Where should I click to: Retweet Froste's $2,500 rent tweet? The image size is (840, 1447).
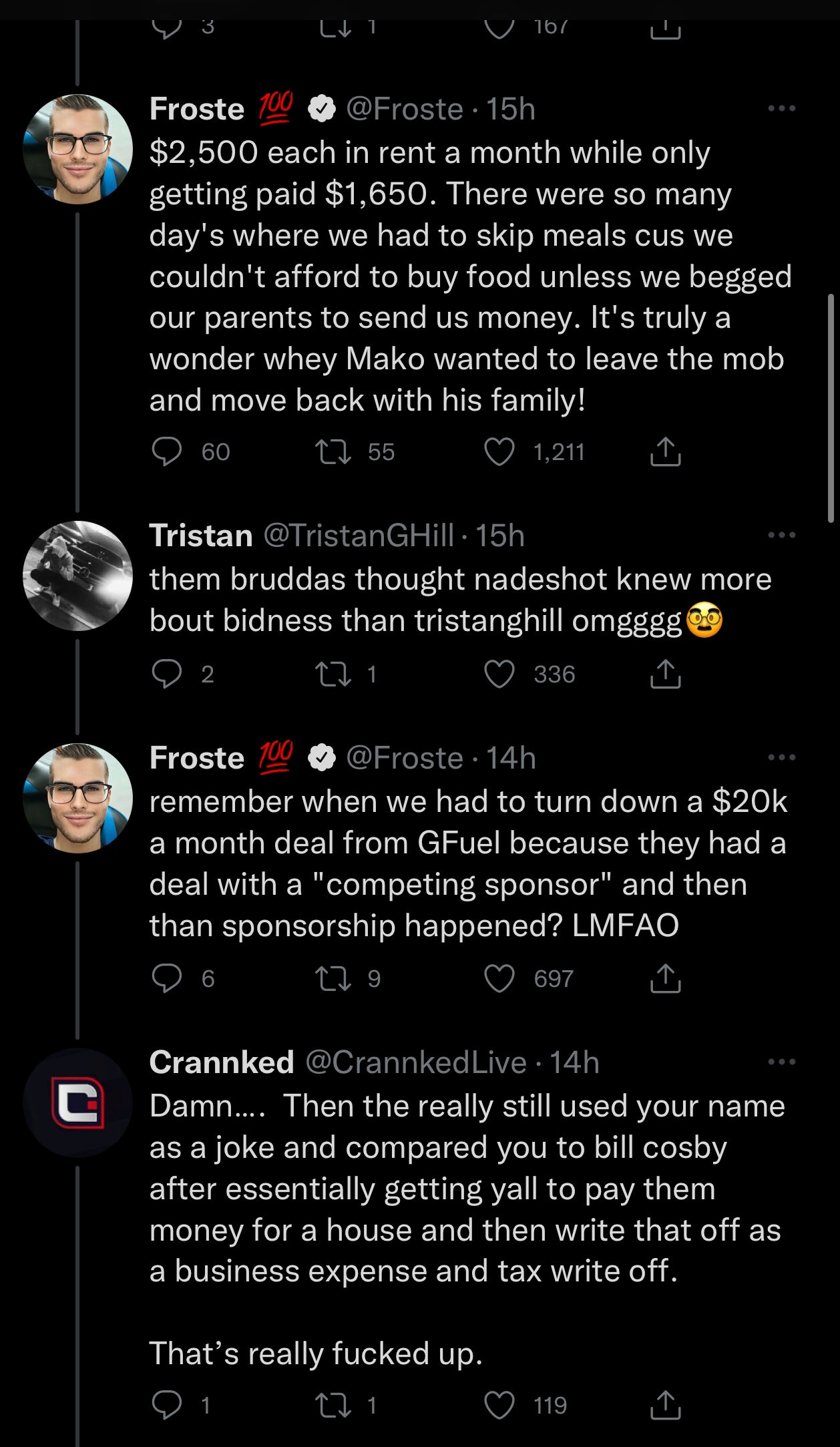tap(333, 452)
